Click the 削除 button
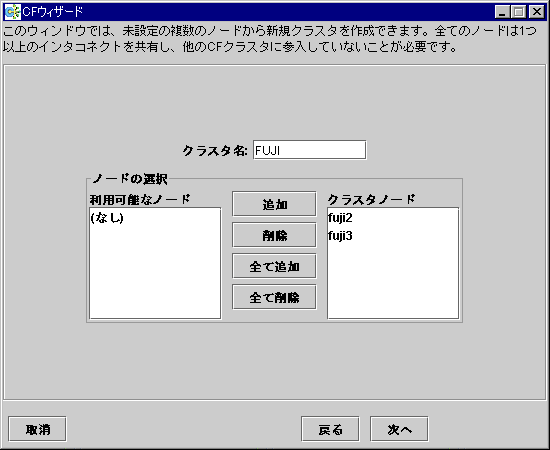The width and height of the screenshot is (550, 450). pyautogui.click(x=274, y=235)
